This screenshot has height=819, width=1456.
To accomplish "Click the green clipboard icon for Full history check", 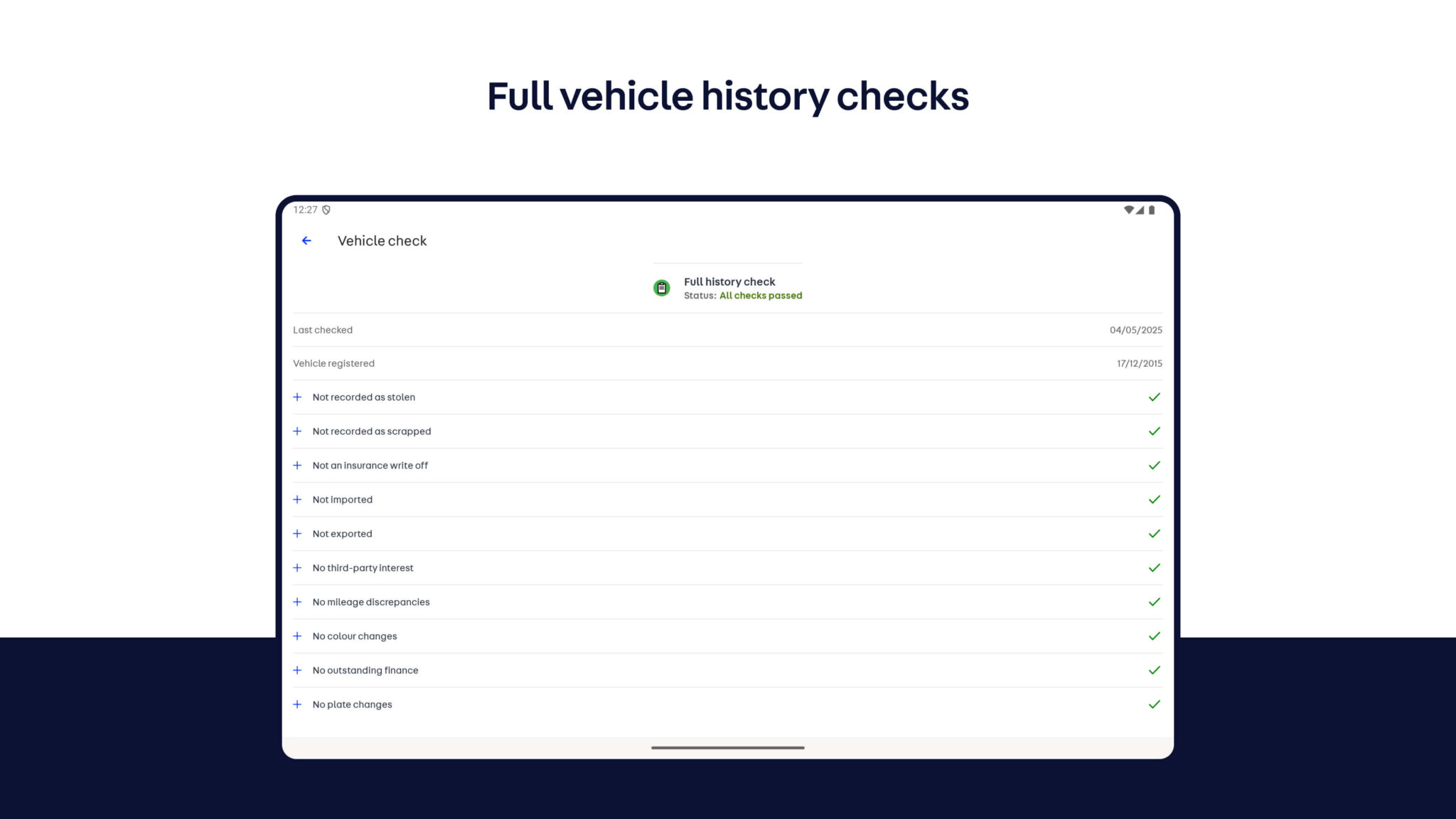I will [661, 287].
